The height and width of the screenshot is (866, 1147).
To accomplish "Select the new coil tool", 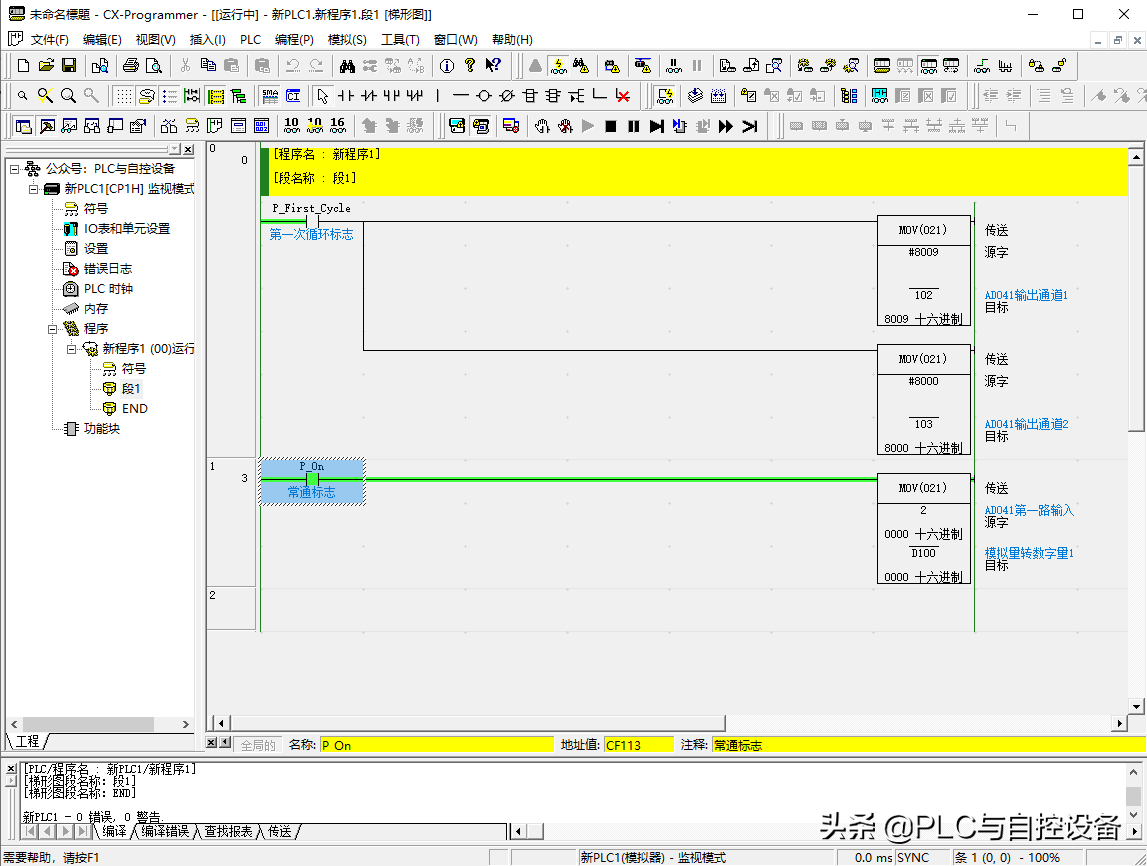I will [483, 96].
